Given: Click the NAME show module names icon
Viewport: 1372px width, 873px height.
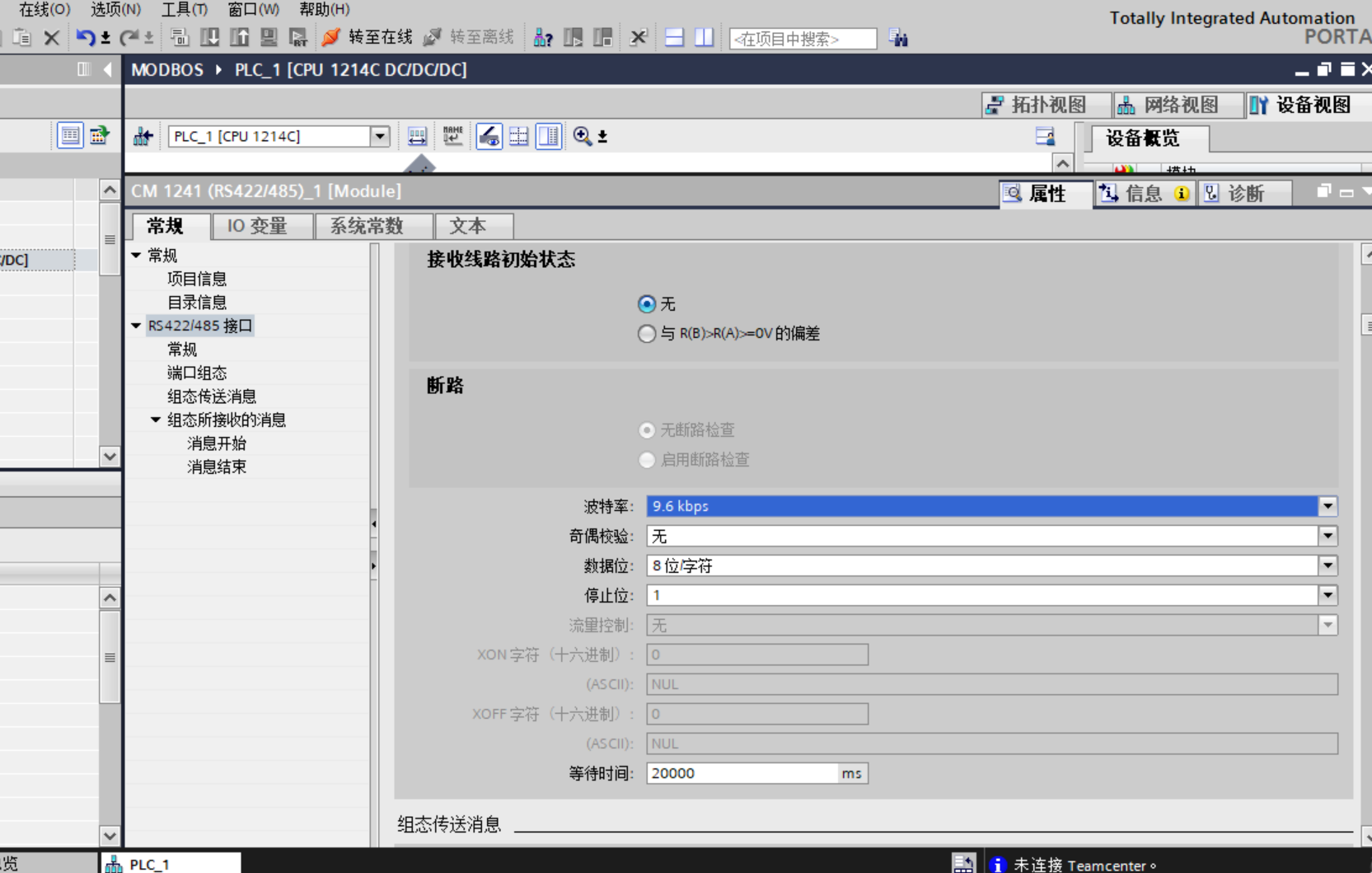Looking at the screenshot, I should 452,136.
